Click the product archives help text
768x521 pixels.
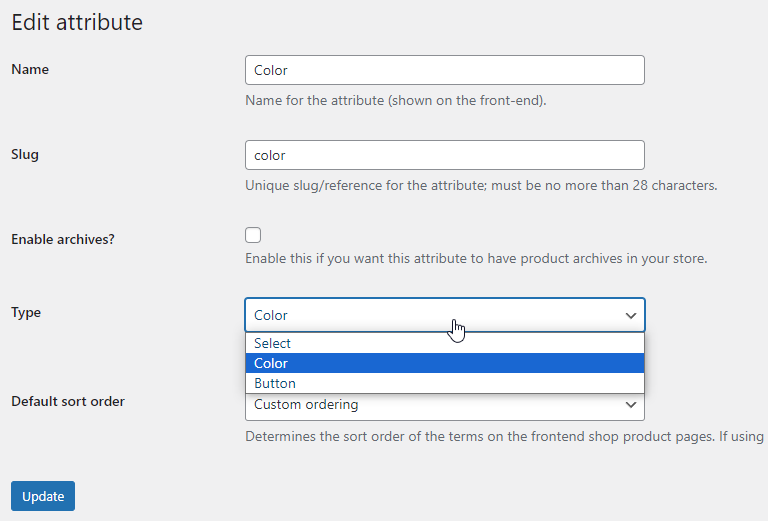[x=476, y=258]
